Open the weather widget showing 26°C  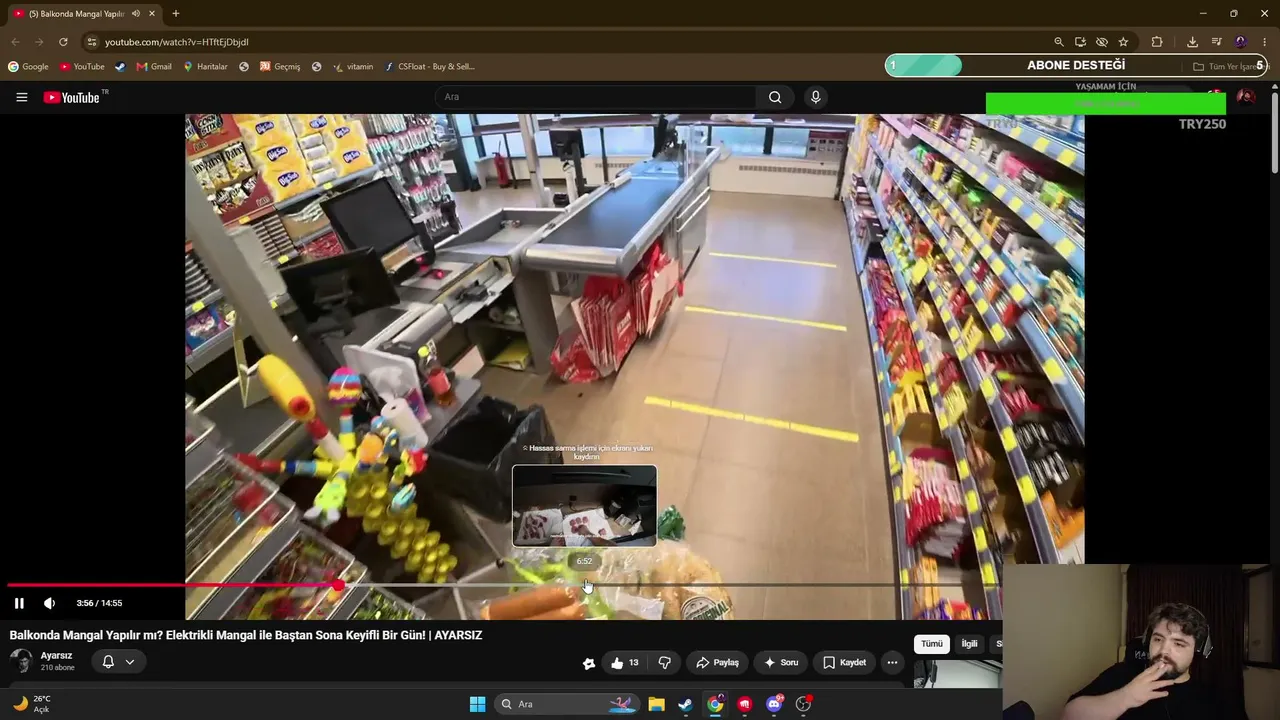tap(31, 704)
